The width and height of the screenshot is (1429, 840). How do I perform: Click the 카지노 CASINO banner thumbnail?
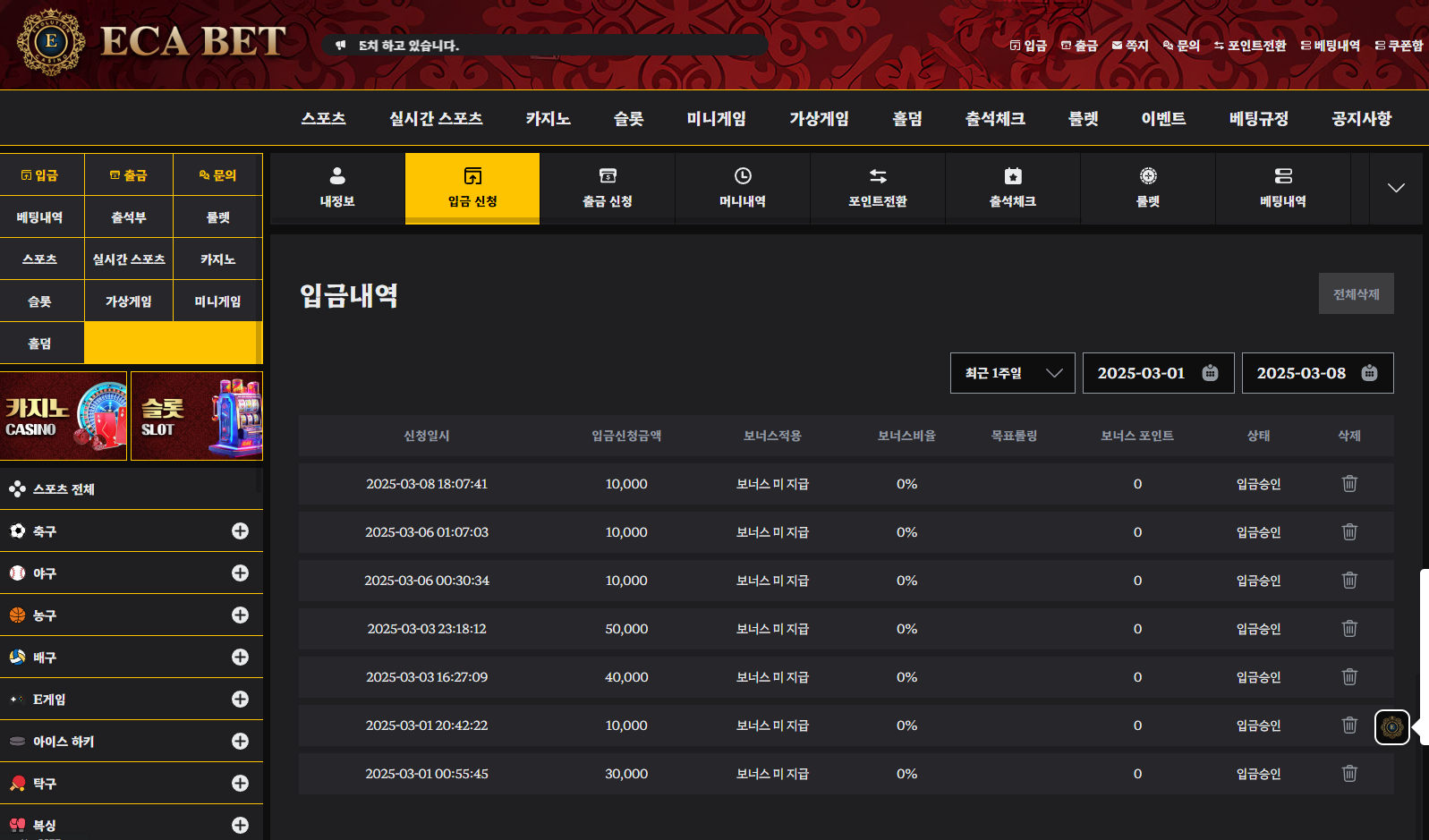(64, 416)
